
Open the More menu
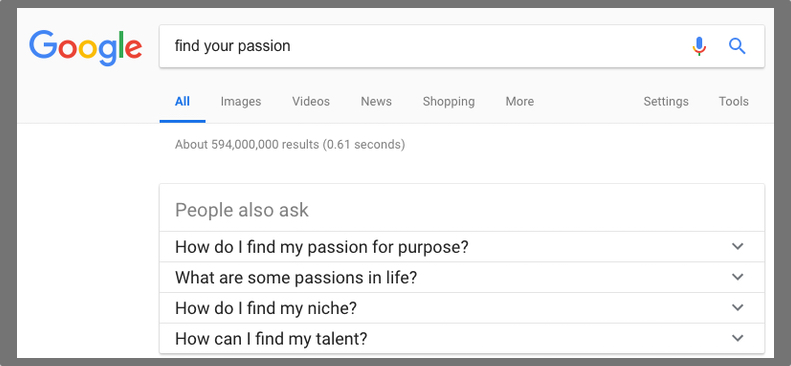point(520,101)
